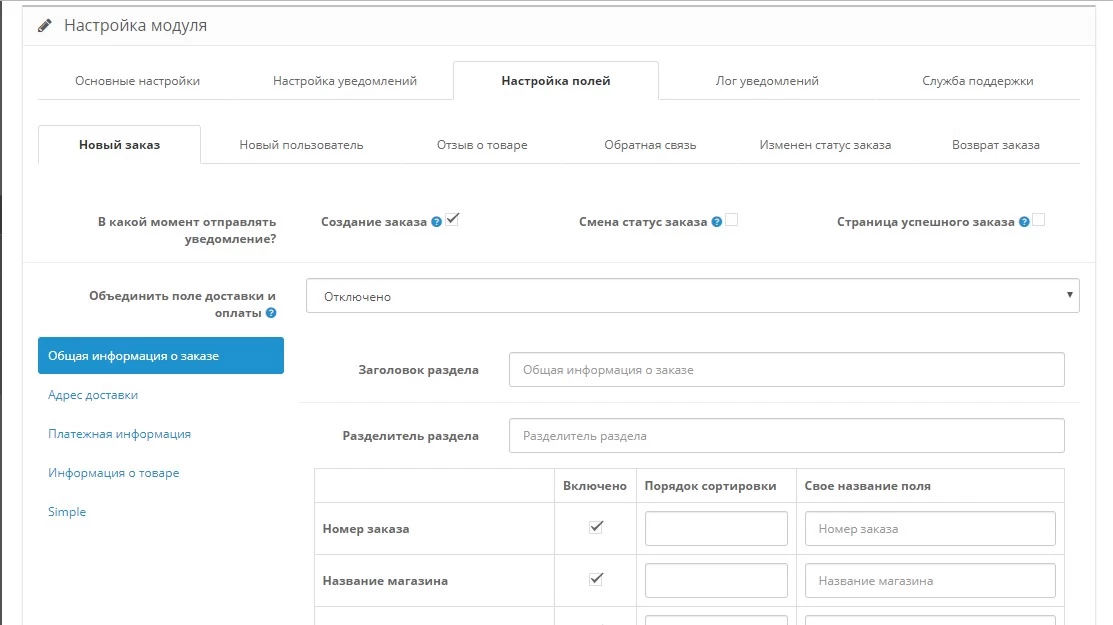Toggle the Создание заказа checkbox
This screenshot has width=1113, height=625.
[452, 220]
